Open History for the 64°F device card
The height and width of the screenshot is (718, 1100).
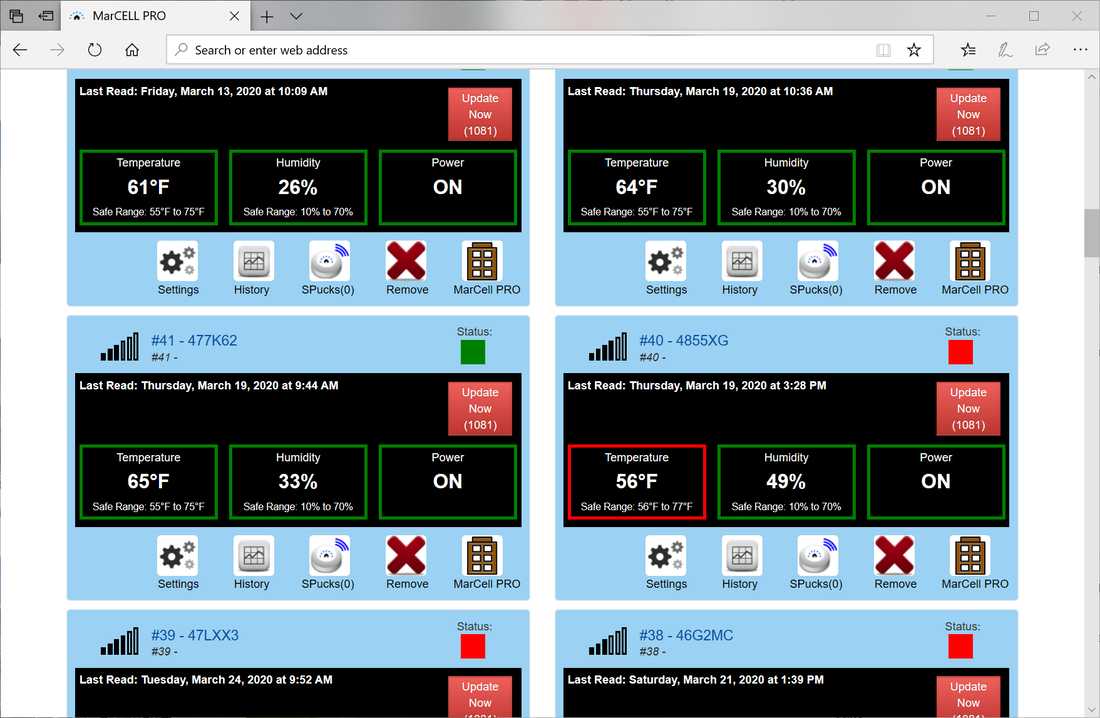coord(741,269)
